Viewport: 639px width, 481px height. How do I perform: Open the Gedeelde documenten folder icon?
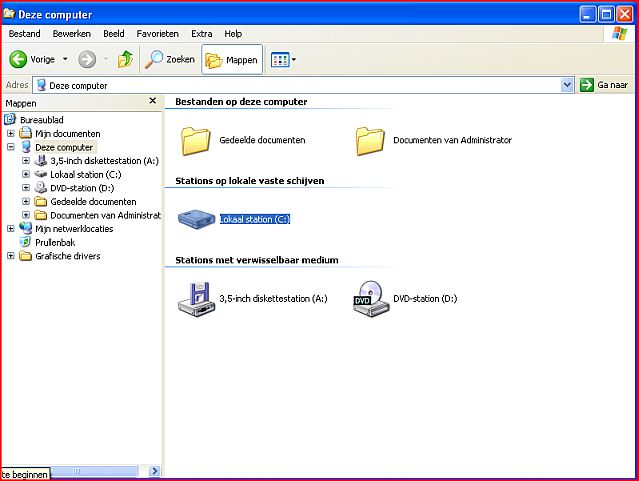(196, 140)
